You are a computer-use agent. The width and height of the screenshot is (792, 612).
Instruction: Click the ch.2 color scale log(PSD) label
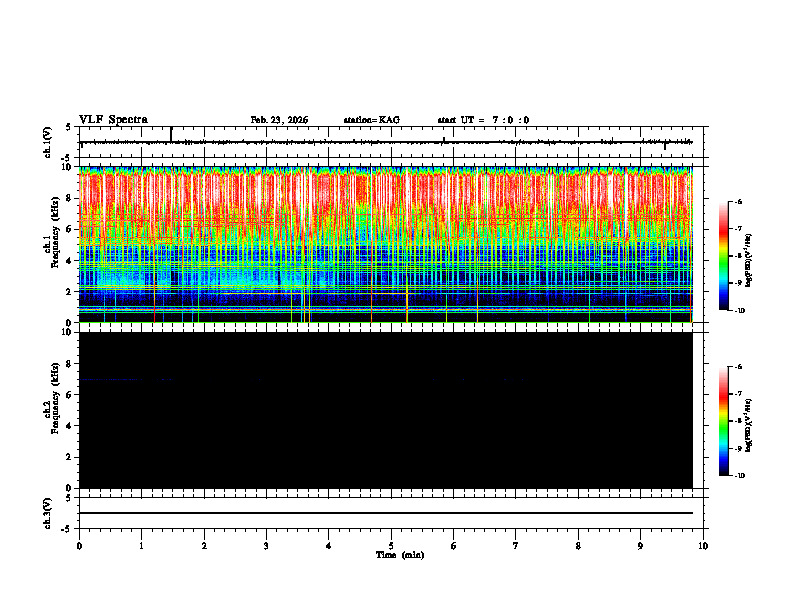pos(748,425)
